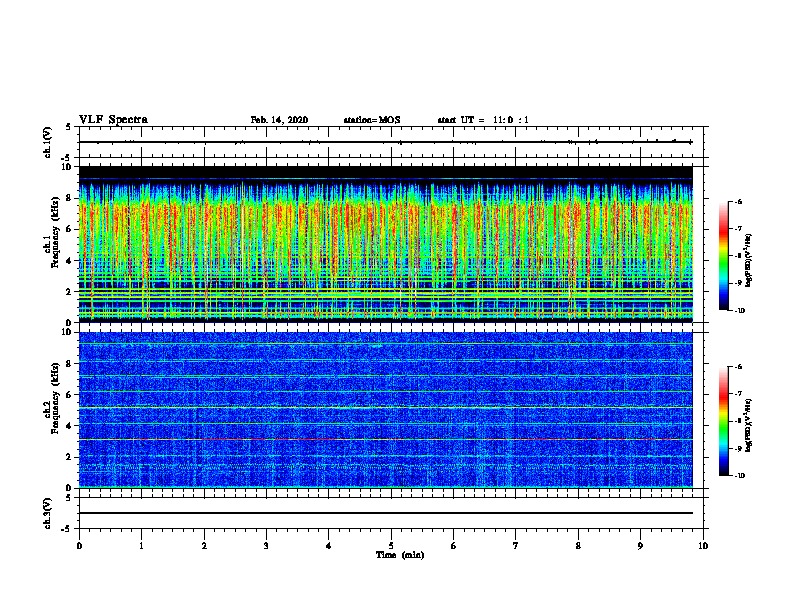The height and width of the screenshot is (612, 792).
Task: Click the ch.1 colorbar "-7" tick label
Action: tap(738, 228)
